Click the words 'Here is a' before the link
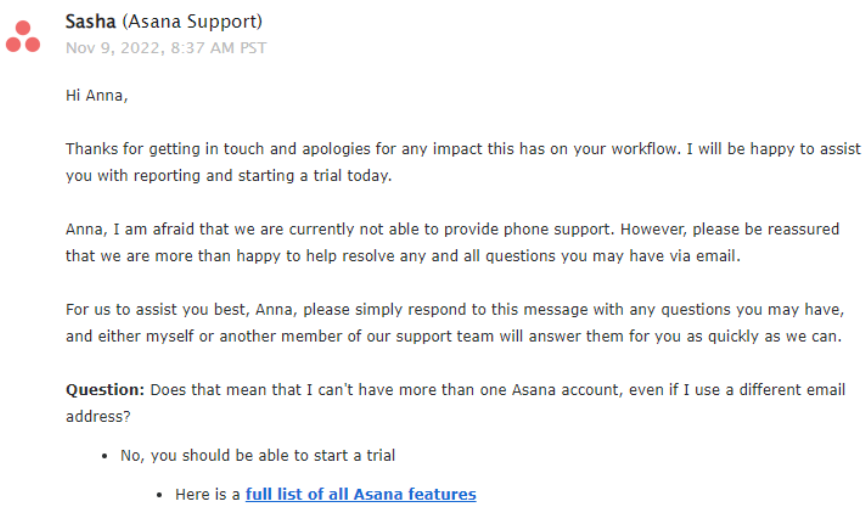The image size is (865, 509). click(x=207, y=494)
